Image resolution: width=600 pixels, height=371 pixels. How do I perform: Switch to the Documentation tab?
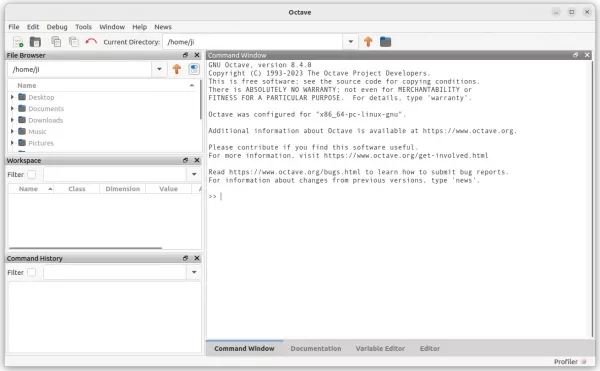click(316, 348)
